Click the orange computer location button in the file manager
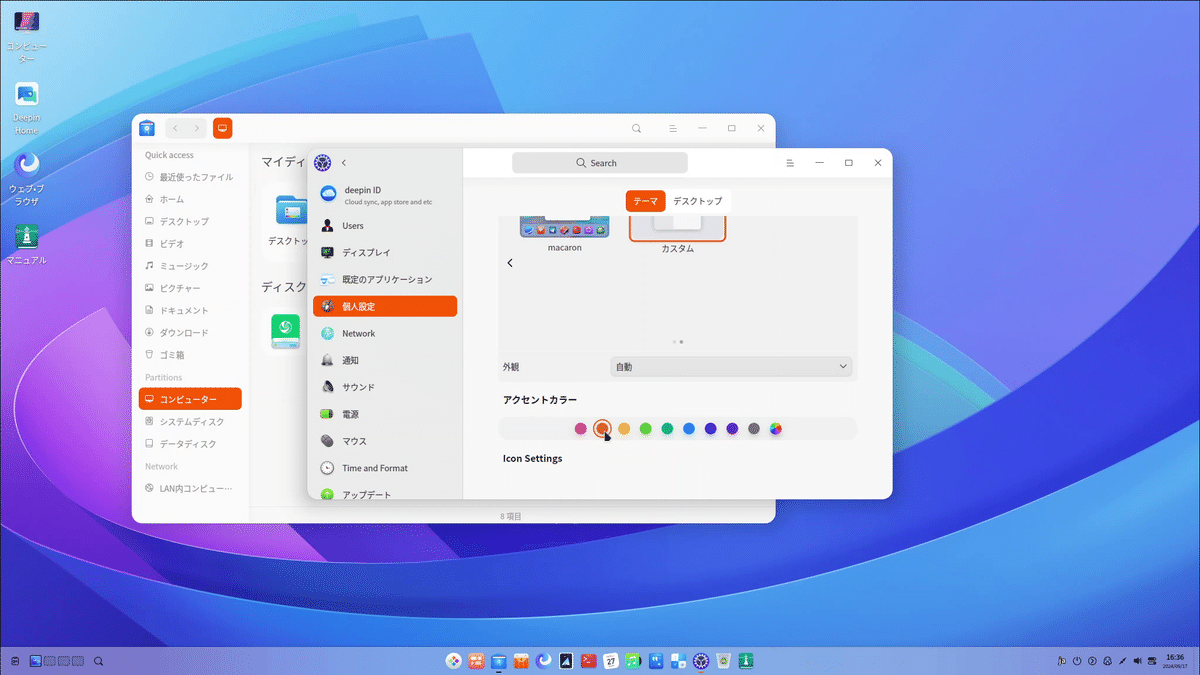 (x=223, y=128)
